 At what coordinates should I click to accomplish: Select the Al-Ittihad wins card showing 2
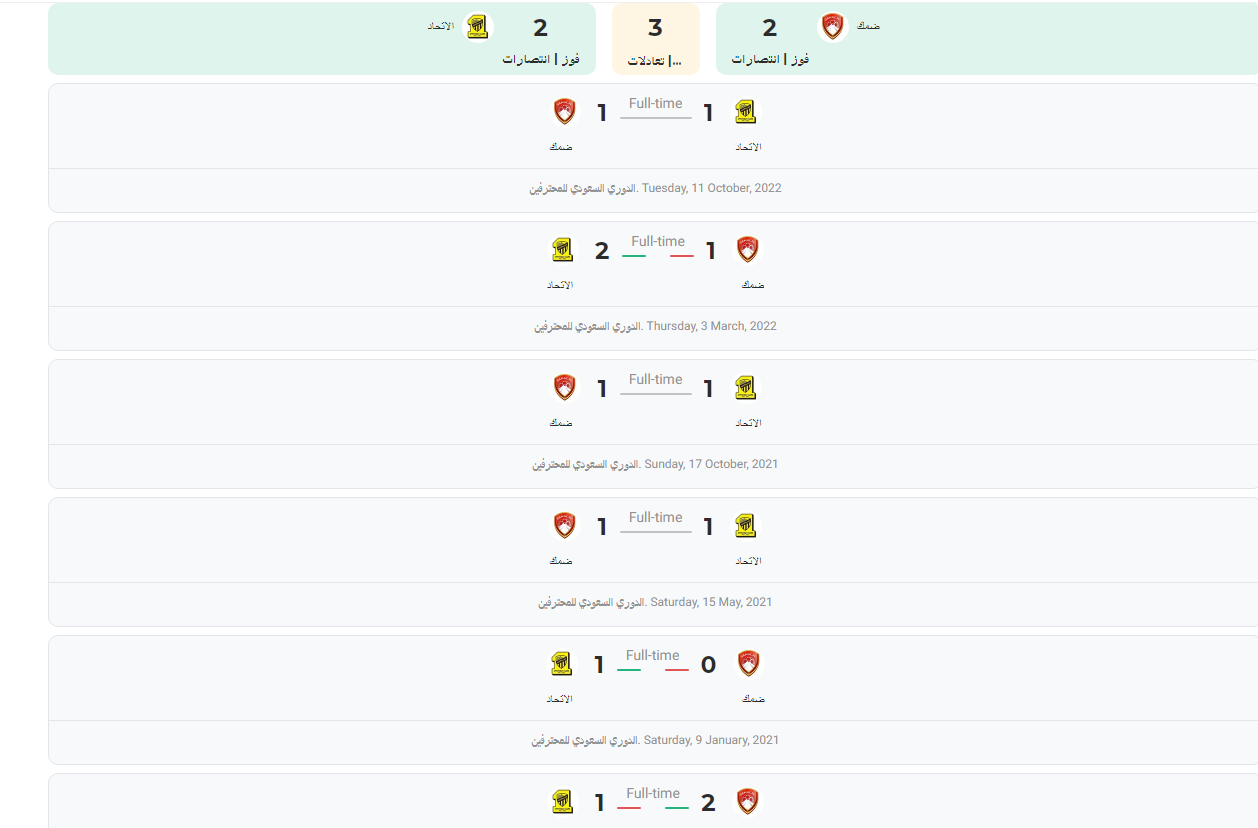[322, 39]
